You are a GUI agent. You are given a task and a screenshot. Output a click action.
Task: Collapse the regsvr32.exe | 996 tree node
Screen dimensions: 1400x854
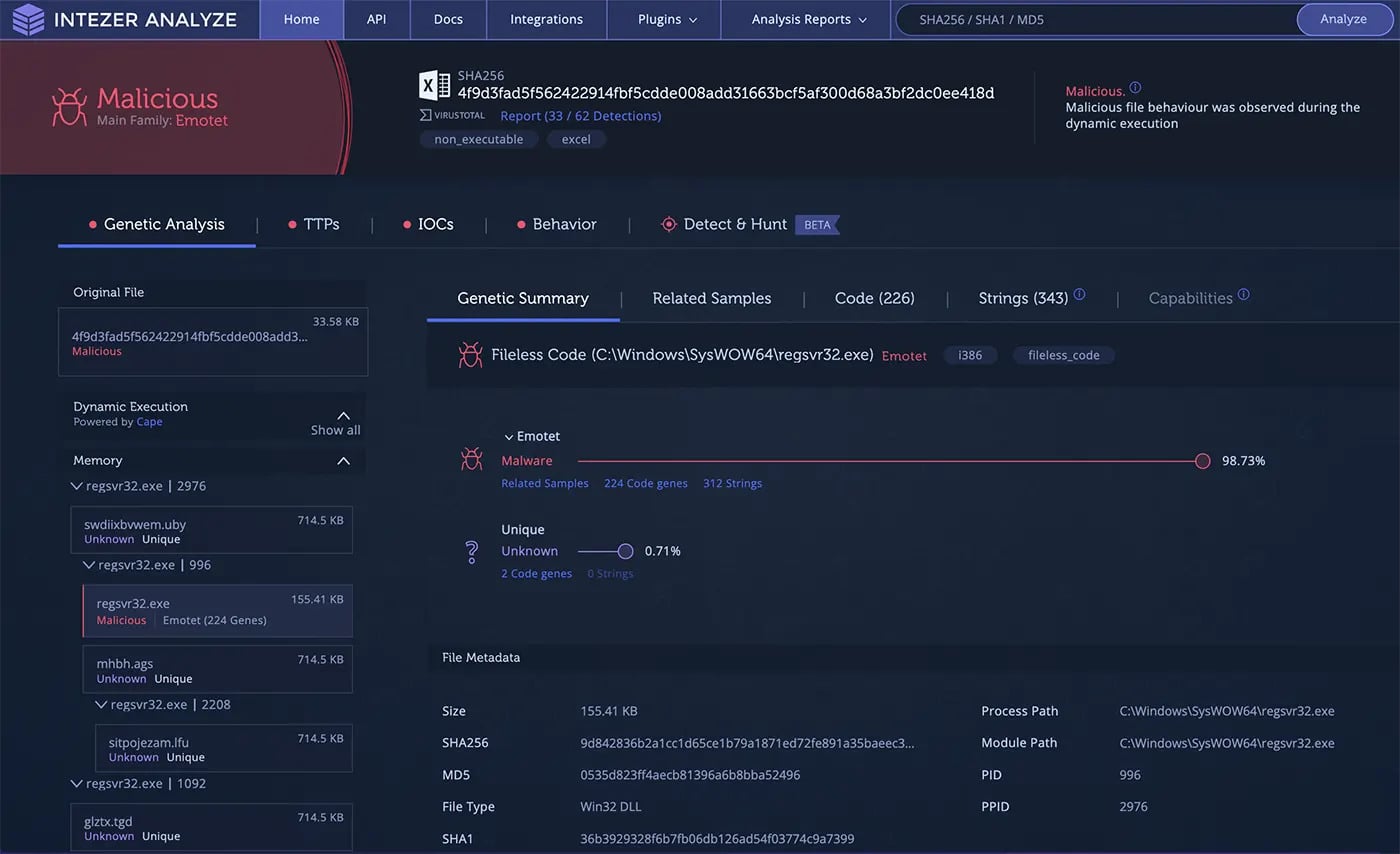point(89,565)
